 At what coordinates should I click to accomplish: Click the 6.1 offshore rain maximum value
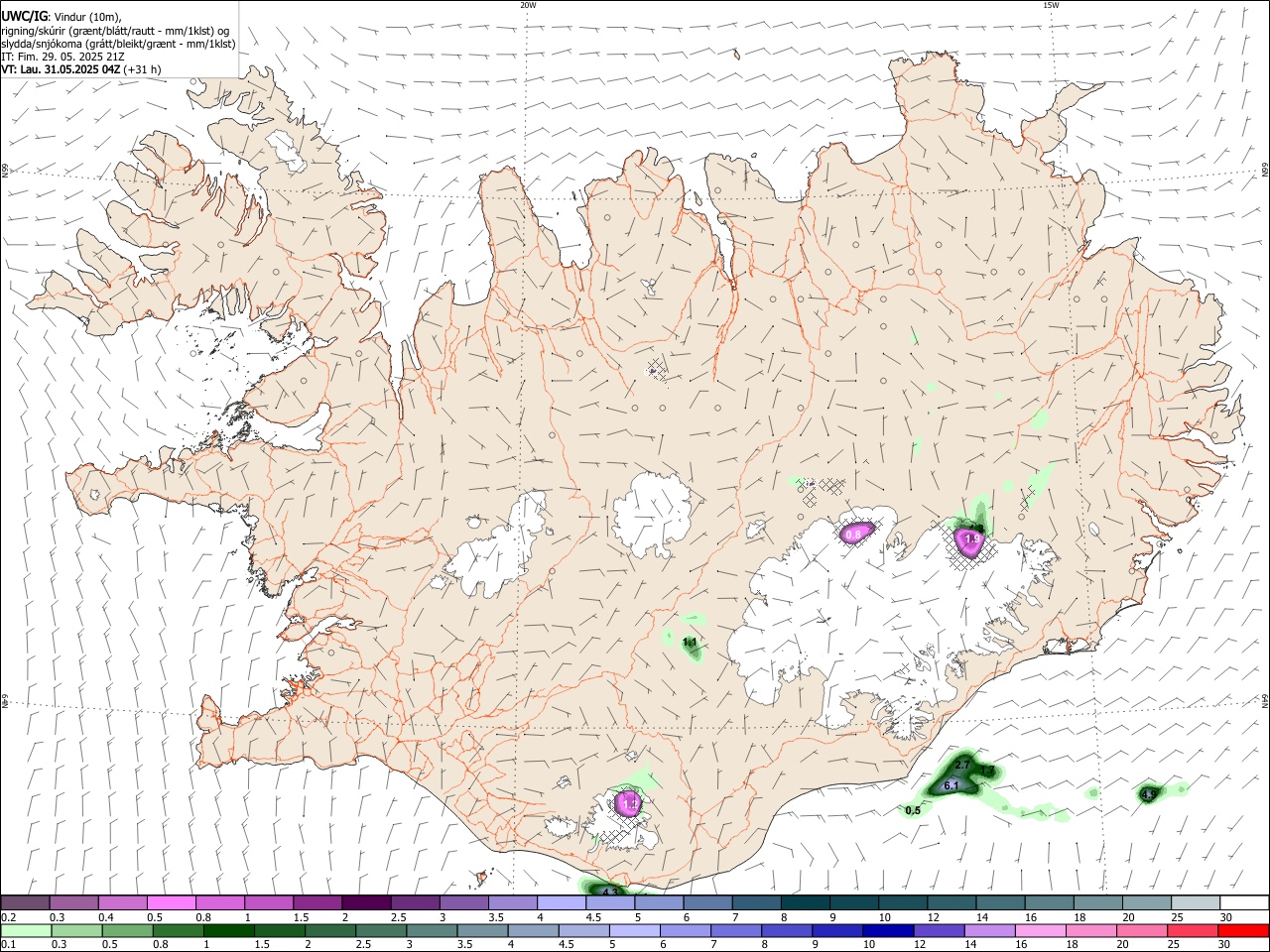[951, 785]
